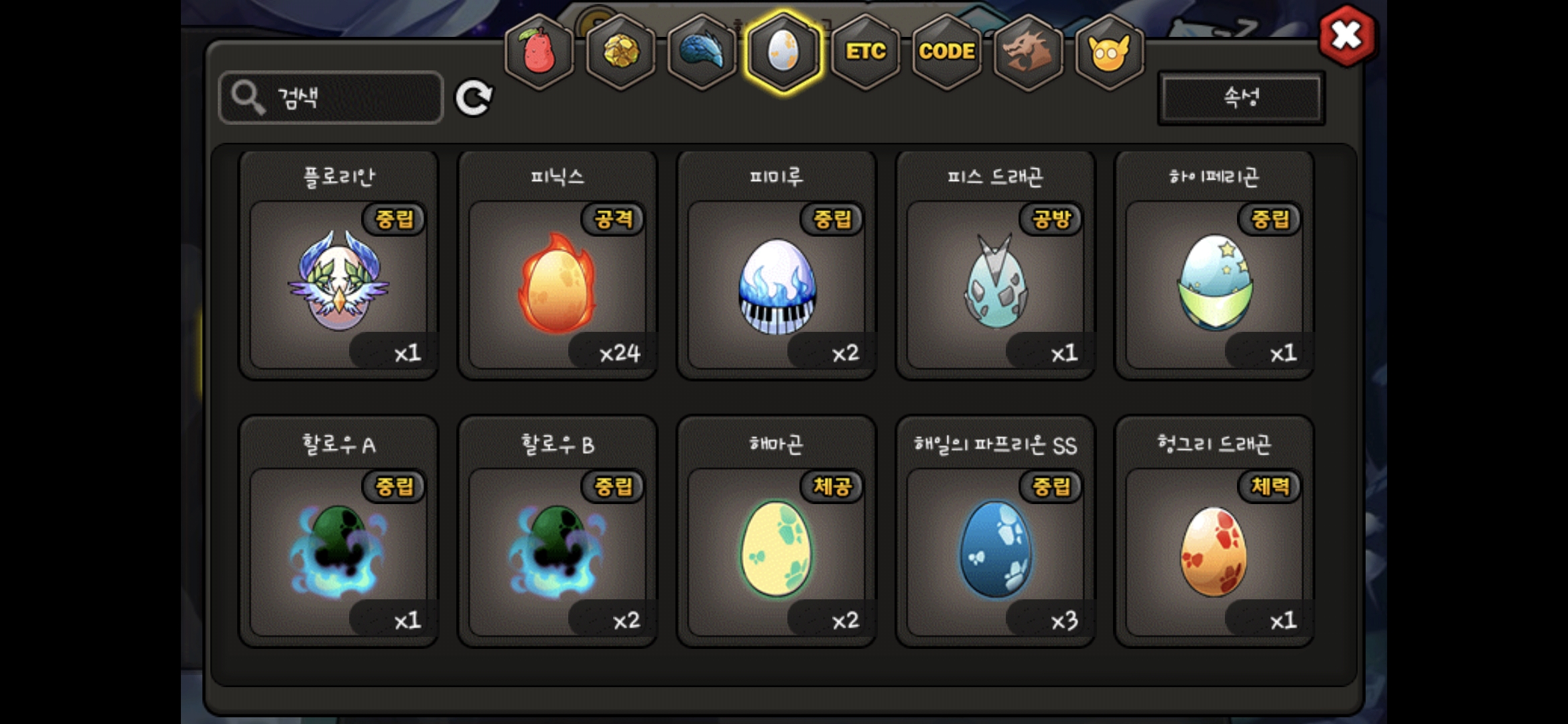Pick the 피스 드래곤 egg
This screenshot has height=724, width=1568.
pos(996,265)
